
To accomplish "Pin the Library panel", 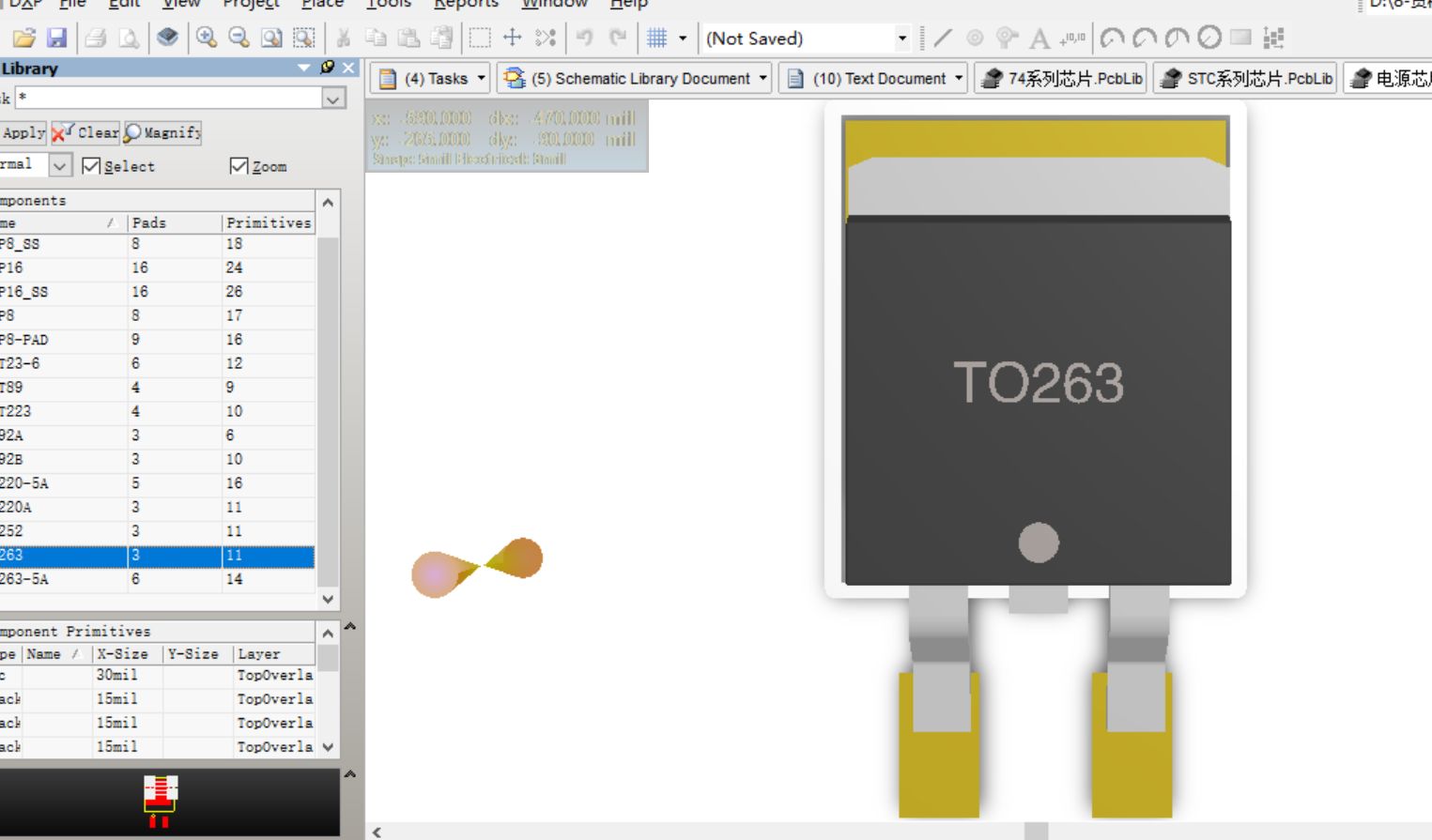I will click(x=327, y=68).
